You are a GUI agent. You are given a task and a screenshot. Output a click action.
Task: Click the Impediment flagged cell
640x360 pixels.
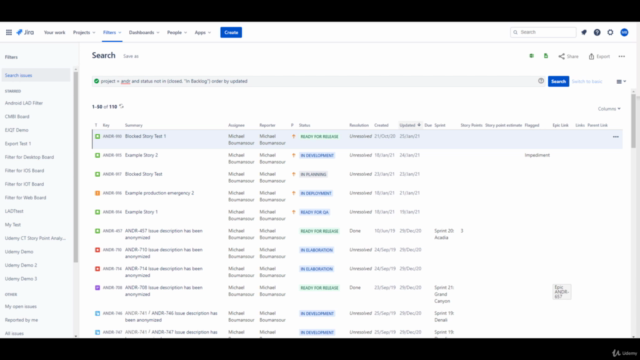click(537, 155)
